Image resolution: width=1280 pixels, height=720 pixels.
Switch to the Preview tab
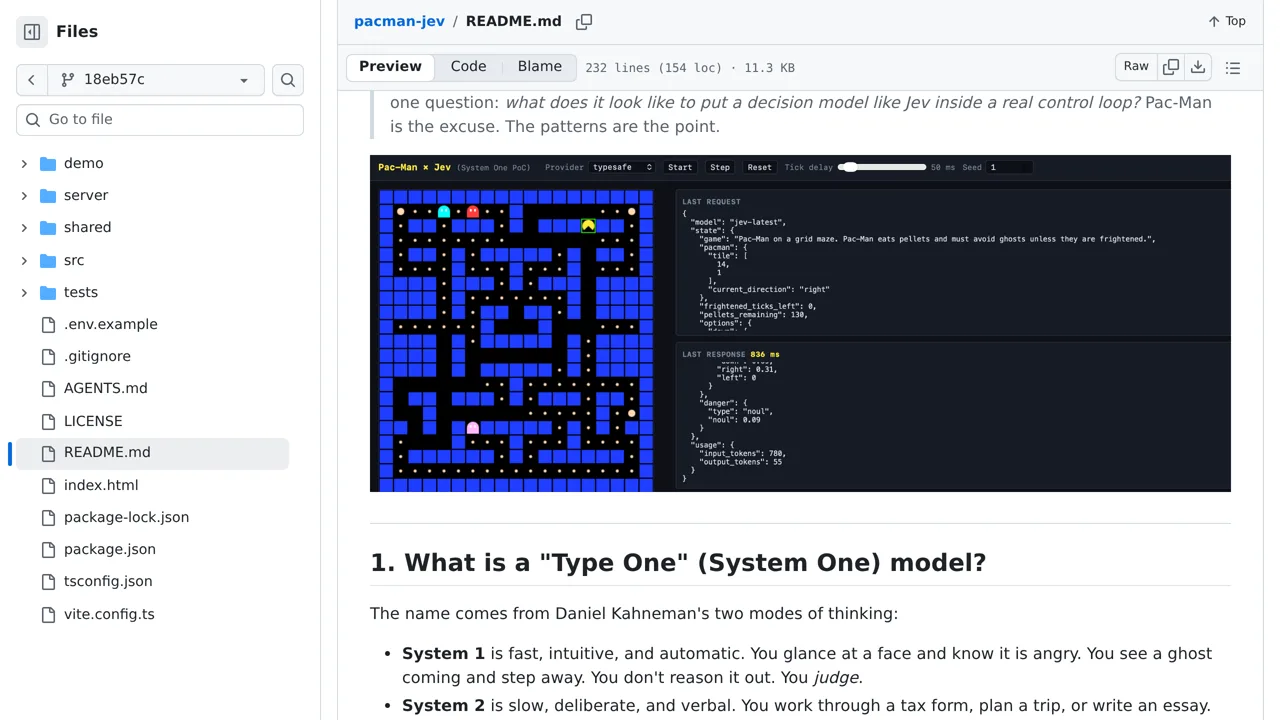[390, 67]
